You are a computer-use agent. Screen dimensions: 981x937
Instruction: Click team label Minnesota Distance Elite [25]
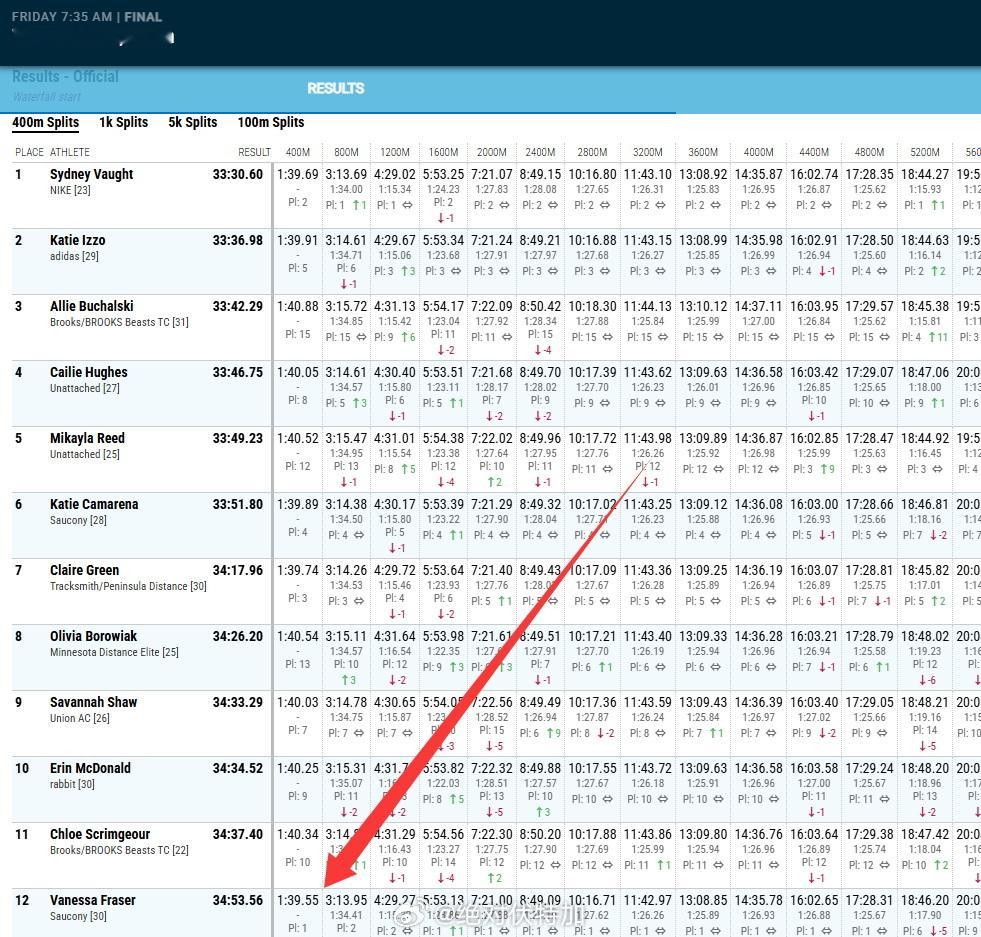[114, 652]
